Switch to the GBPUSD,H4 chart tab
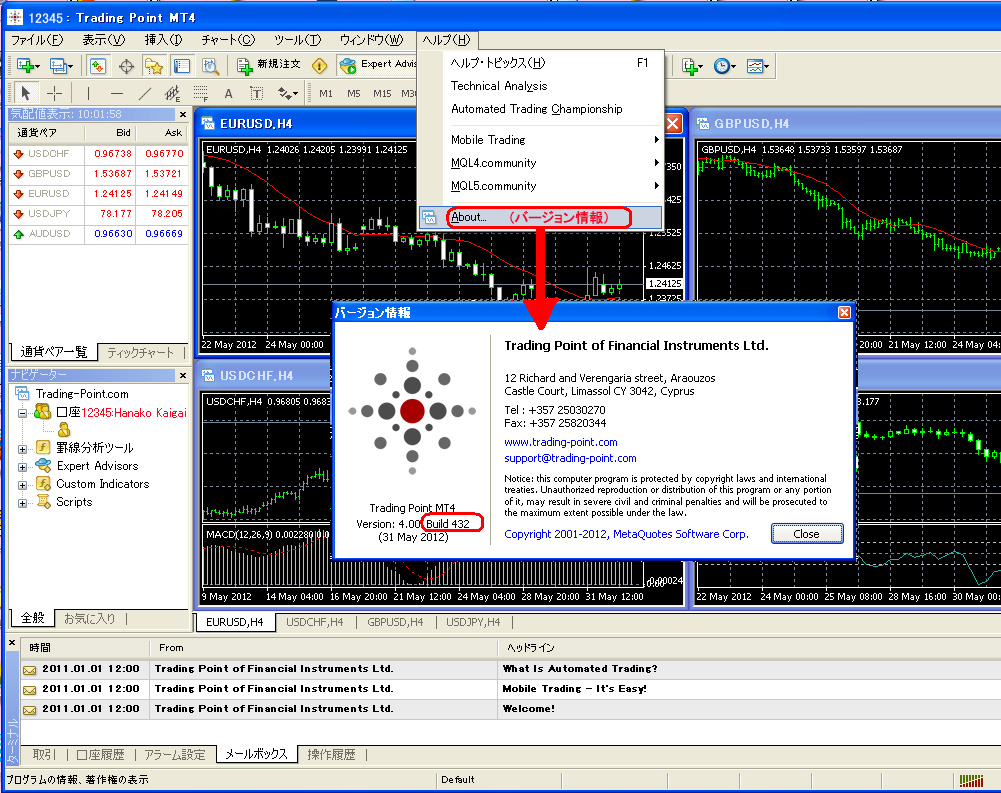Screen dimensions: 1001x793 point(395,622)
